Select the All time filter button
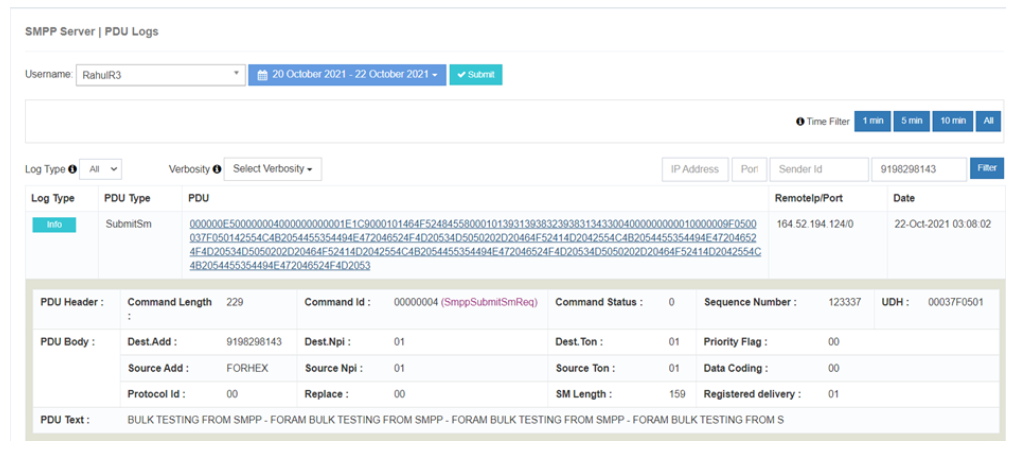1021x456 pixels. click(x=988, y=121)
